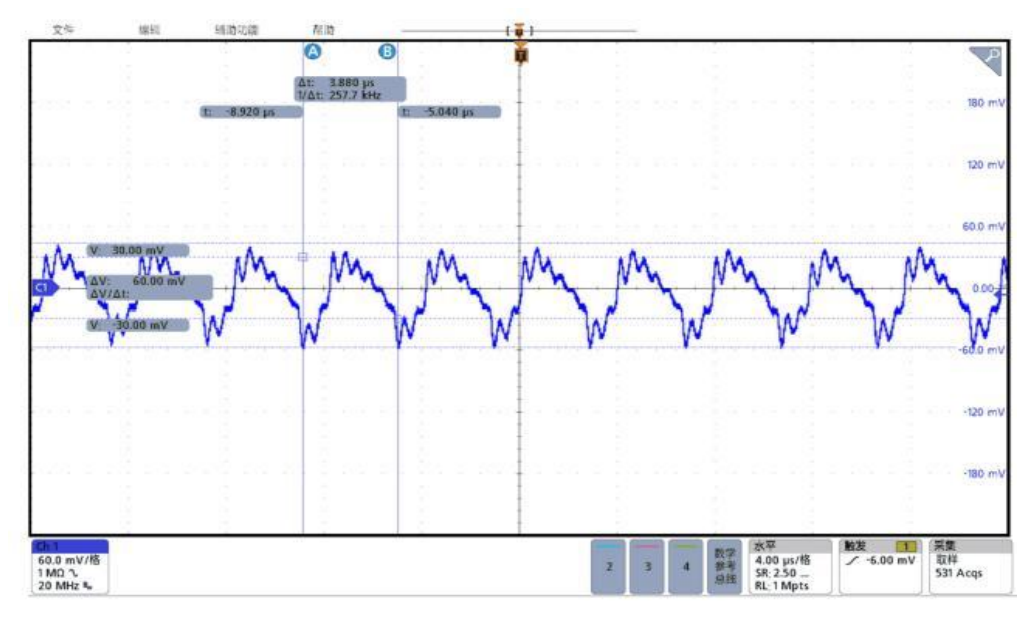This screenshot has width=1025, height=617.
Task: Open the 帮助 (Help) menu
Action: click(324, 29)
